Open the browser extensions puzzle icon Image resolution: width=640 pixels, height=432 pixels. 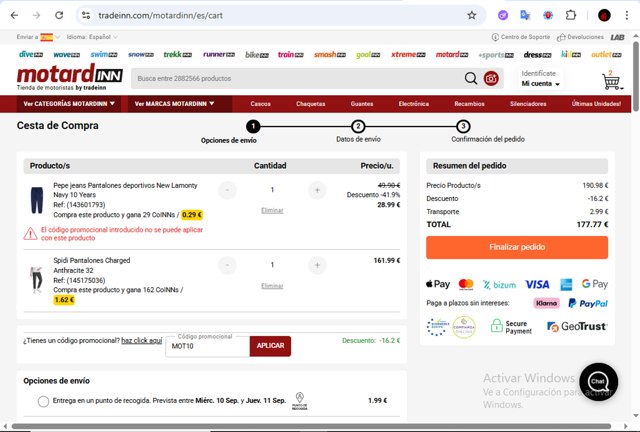click(571, 15)
